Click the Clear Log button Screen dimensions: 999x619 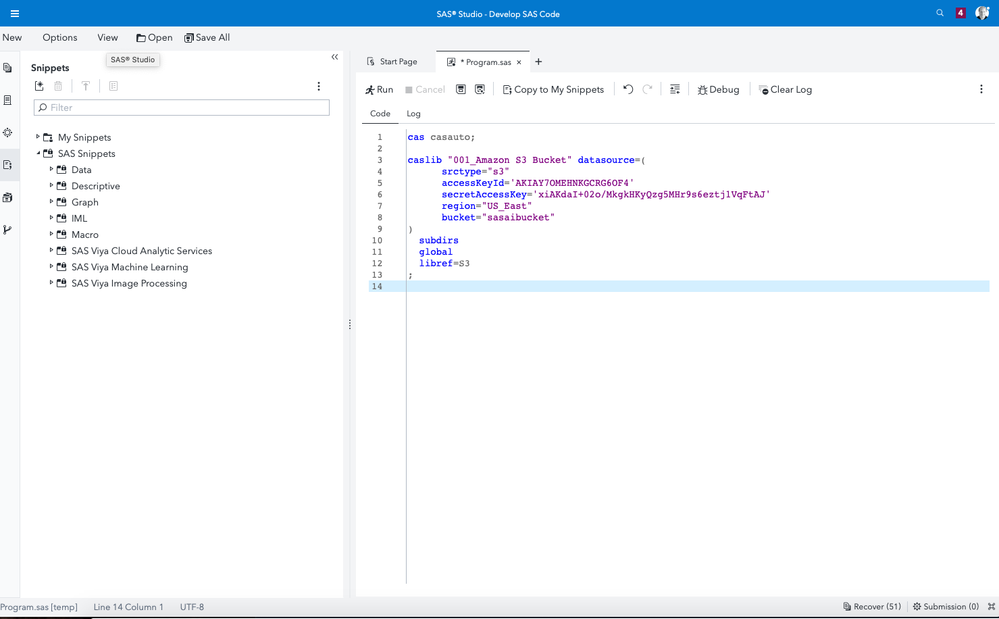(785, 90)
